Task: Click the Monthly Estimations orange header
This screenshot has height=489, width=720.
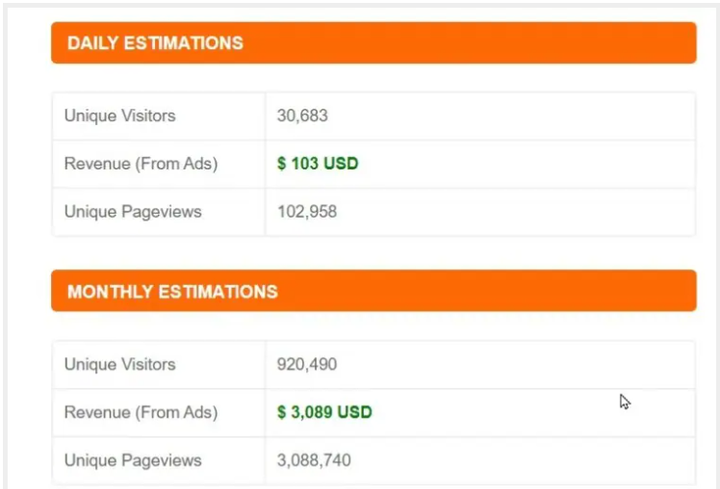Action: click(374, 291)
